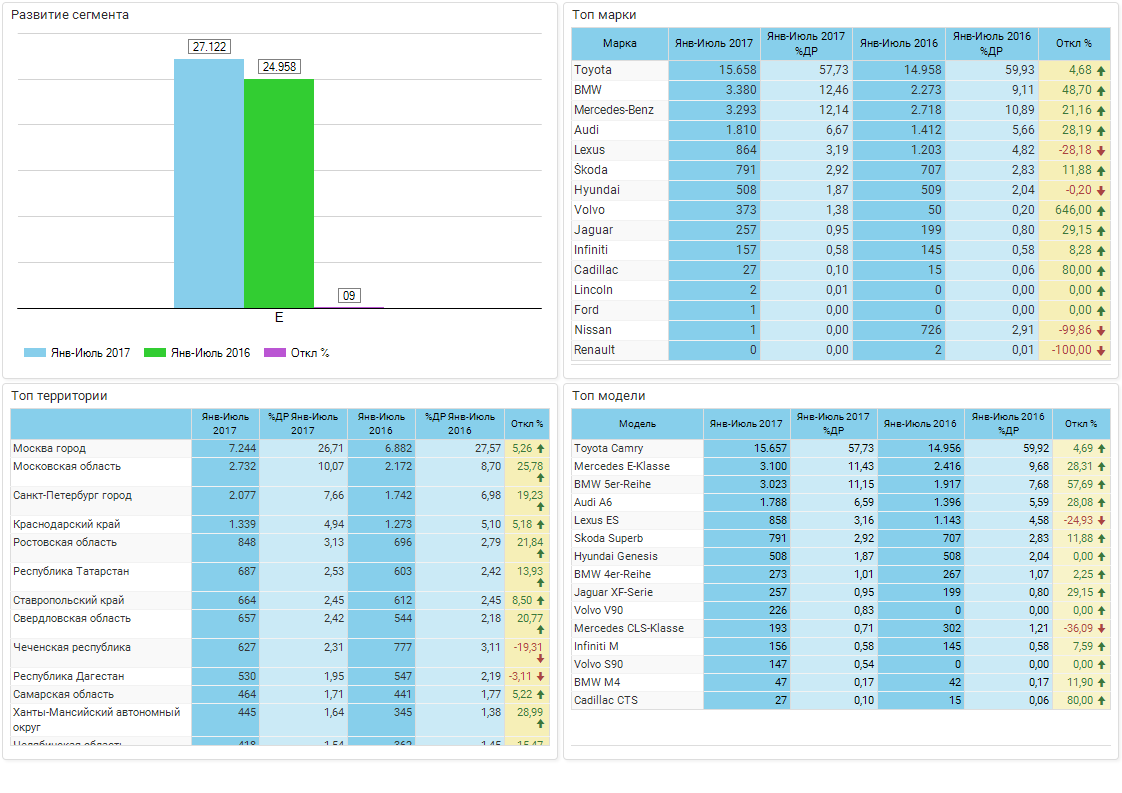This screenshot has height=793, width=1122.
Task: Click the green up arrow in Toyota brand row
Action: coord(1101,71)
